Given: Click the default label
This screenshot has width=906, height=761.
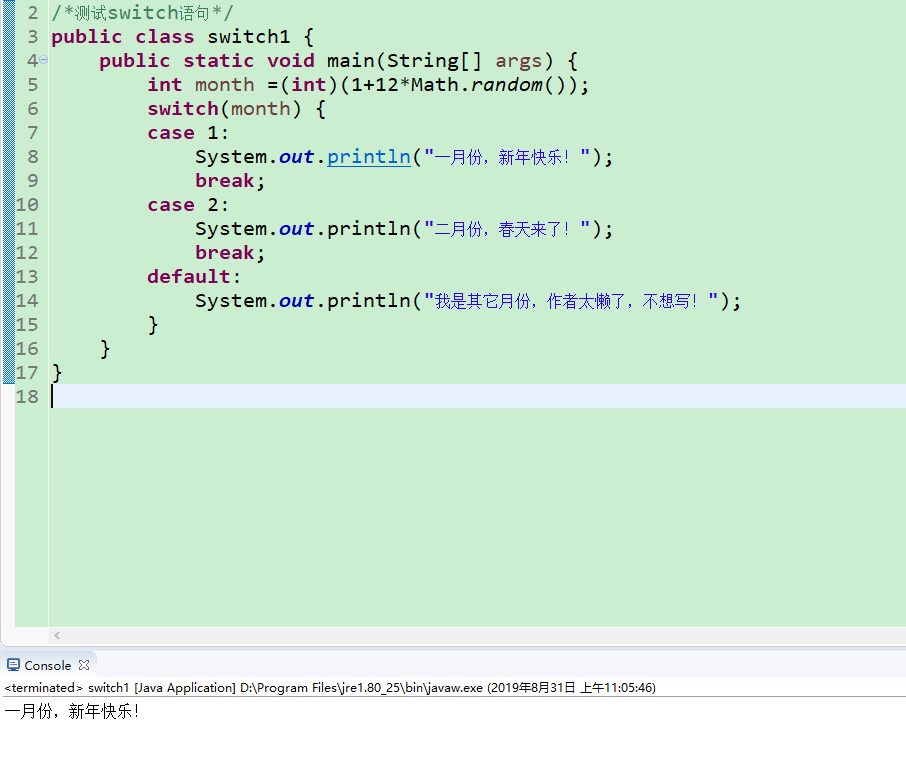Looking at the screenshot, I should (x=194, y=277).
